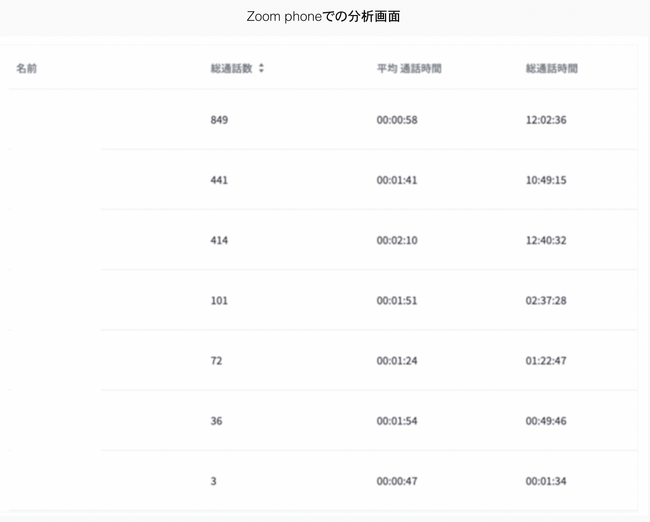Image resolution: width=650 pixels, height=522 pixels.
Task: Click the 平均 通話時間 column header
Action: click(x=409, y=69)
